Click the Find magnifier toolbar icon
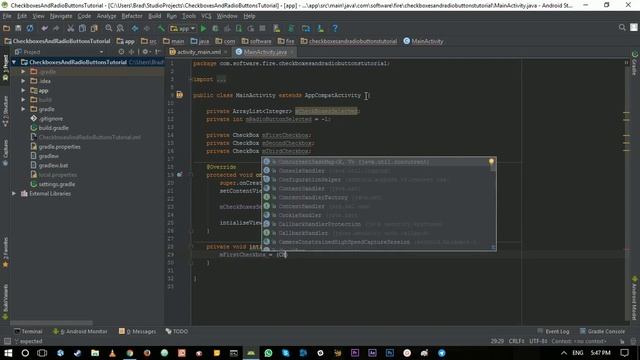 (x=109, y=29)
